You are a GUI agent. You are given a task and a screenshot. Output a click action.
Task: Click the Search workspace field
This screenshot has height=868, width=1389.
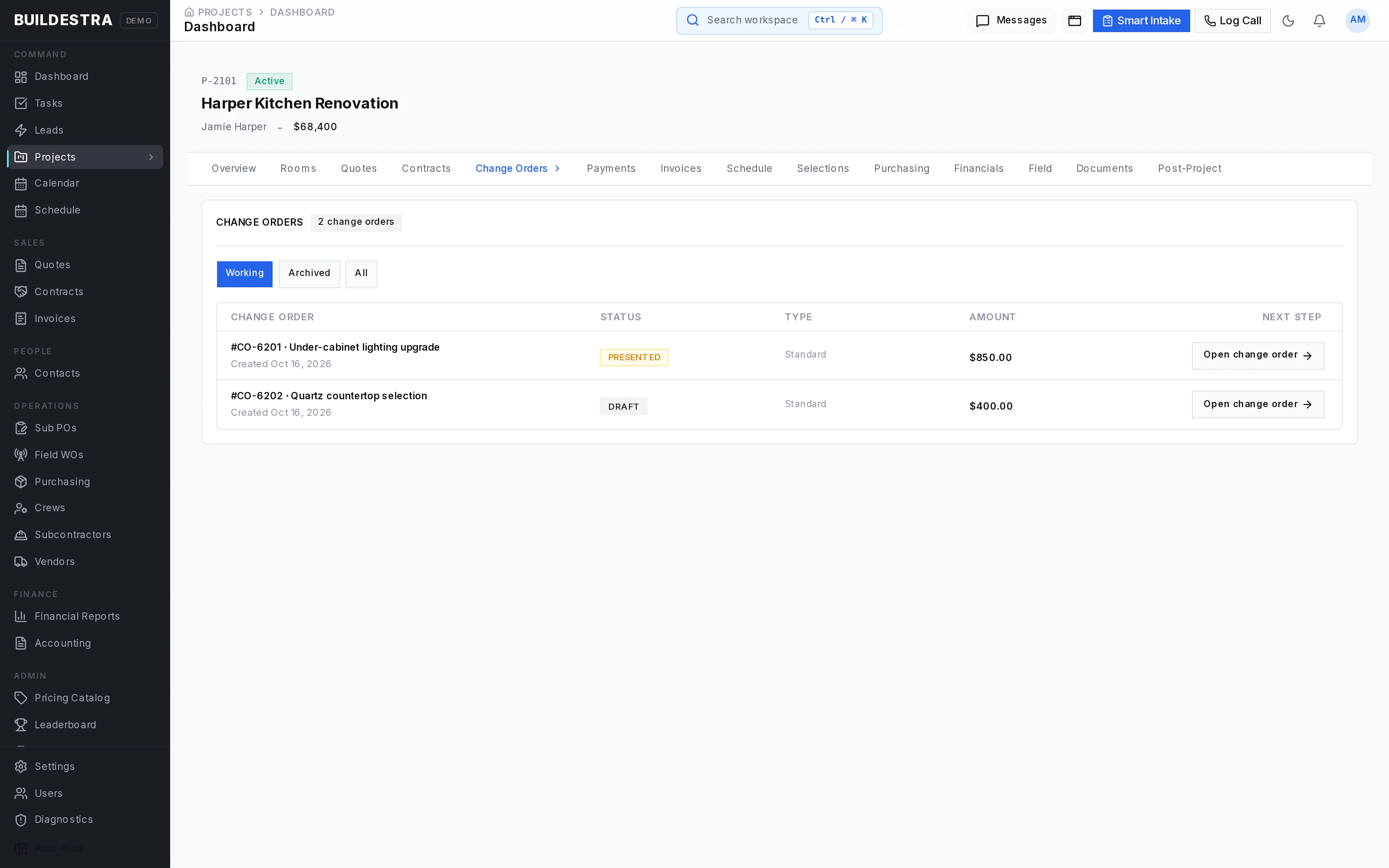pyautogui.click(x=779, y=21)
